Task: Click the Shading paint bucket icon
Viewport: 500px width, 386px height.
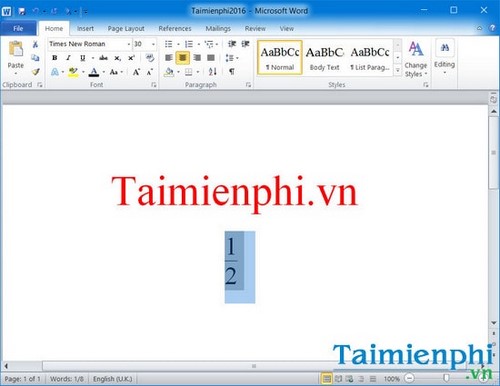Action: coord(169,72)
